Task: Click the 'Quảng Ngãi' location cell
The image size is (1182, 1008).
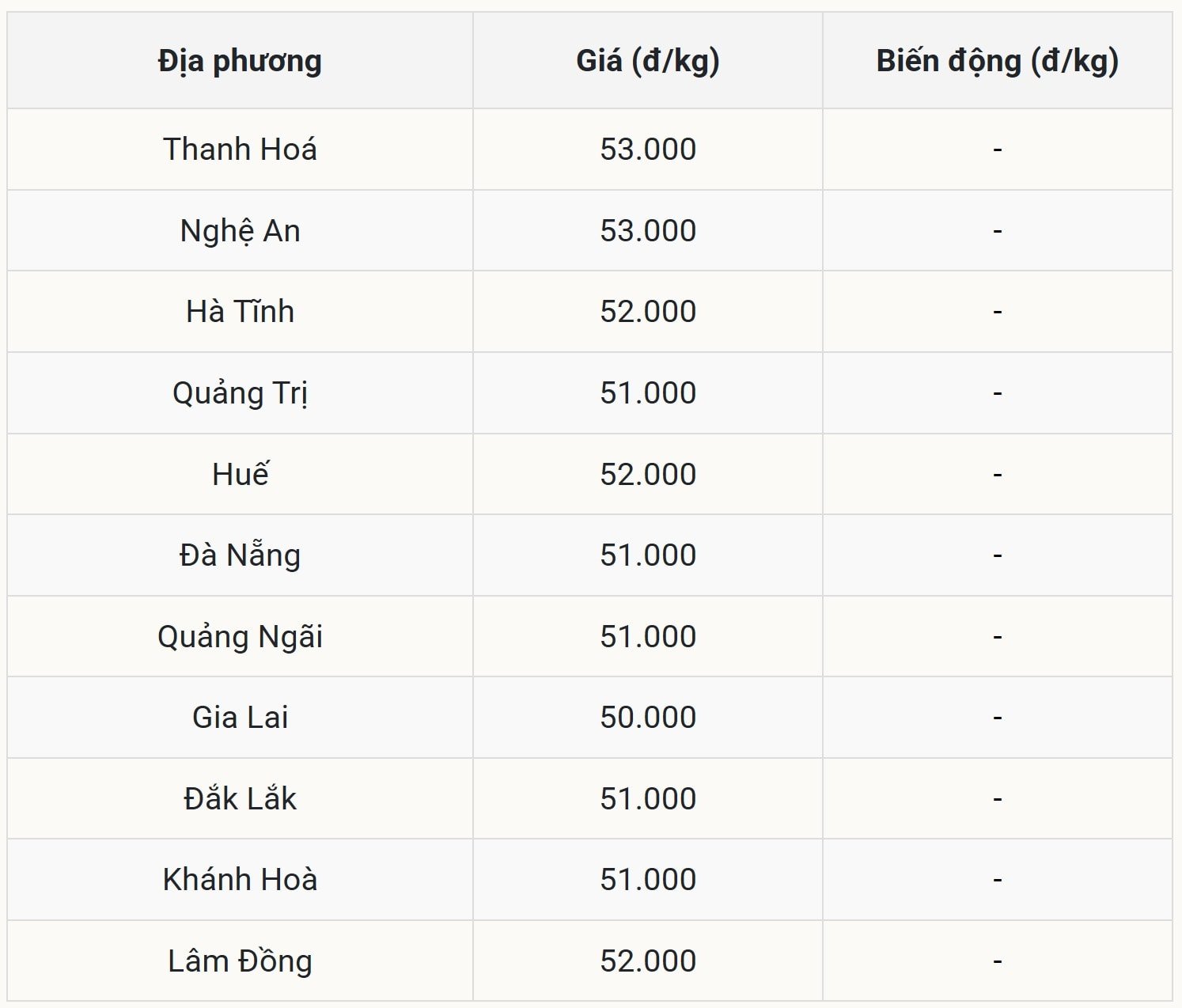Action: (x=240, y=637)
